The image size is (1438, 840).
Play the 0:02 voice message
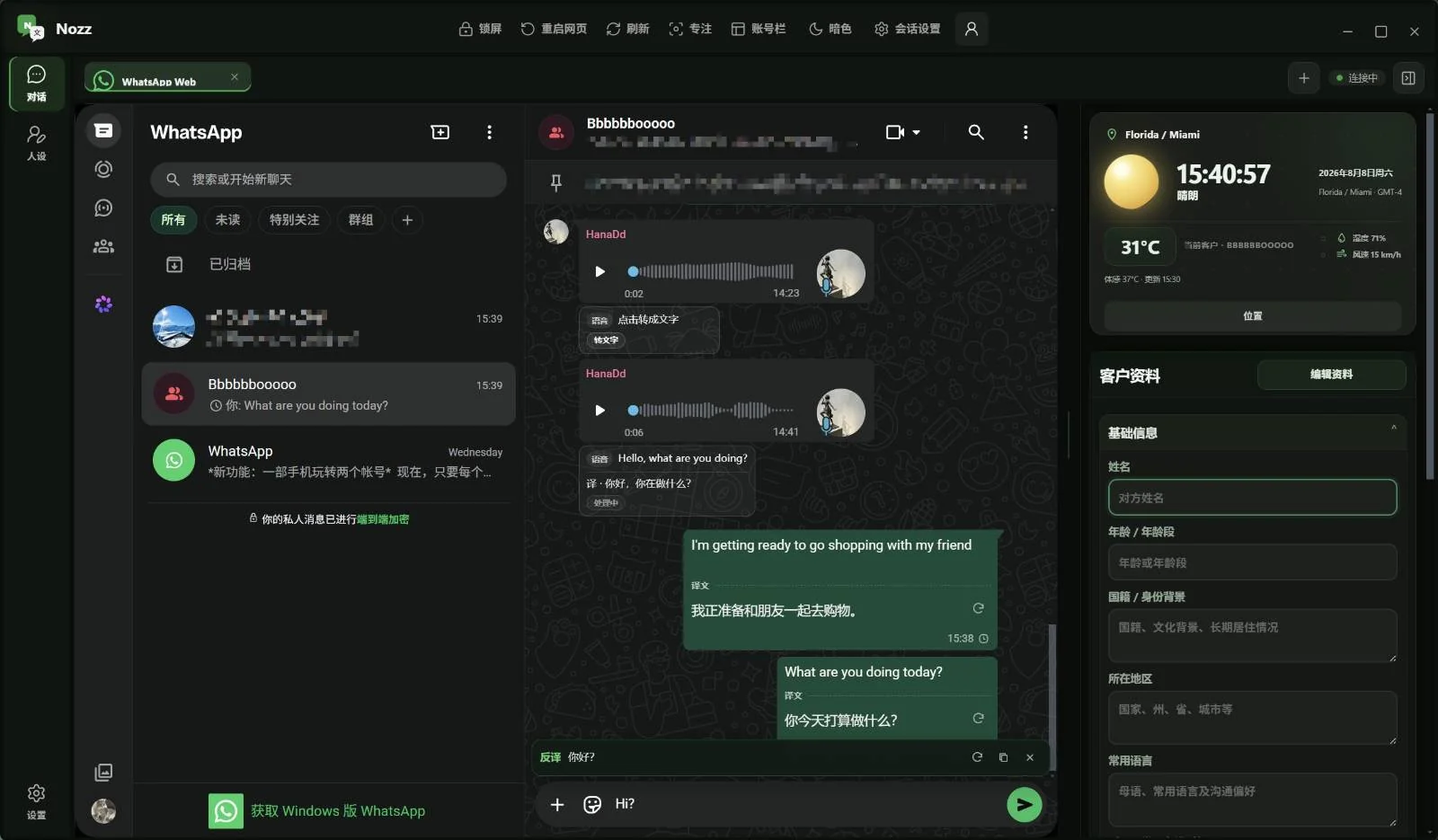599,271
